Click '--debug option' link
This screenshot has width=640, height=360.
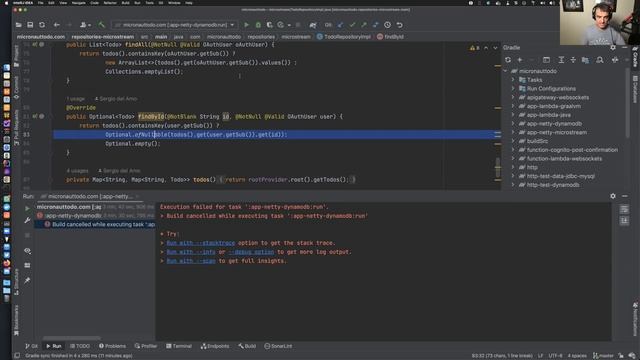click(251, 252)
